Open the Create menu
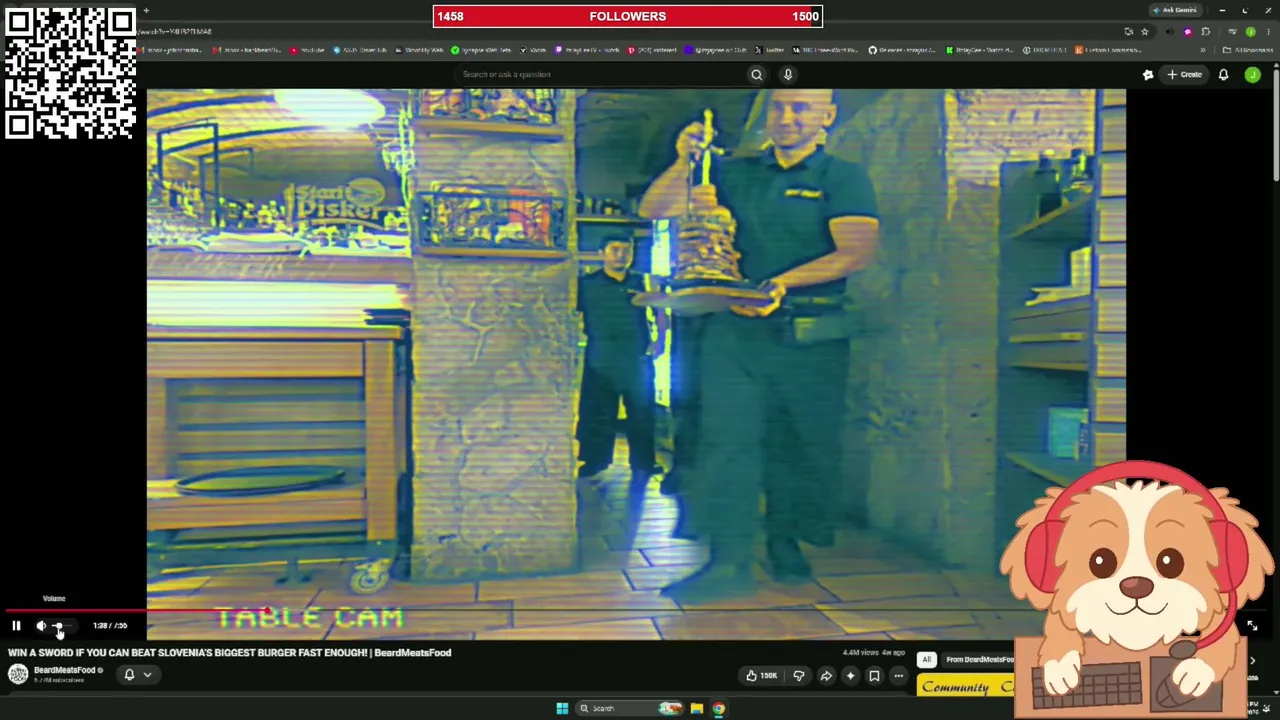Image resolution: width=1280 pixels, height=720 pixels. click(1184, 74)
